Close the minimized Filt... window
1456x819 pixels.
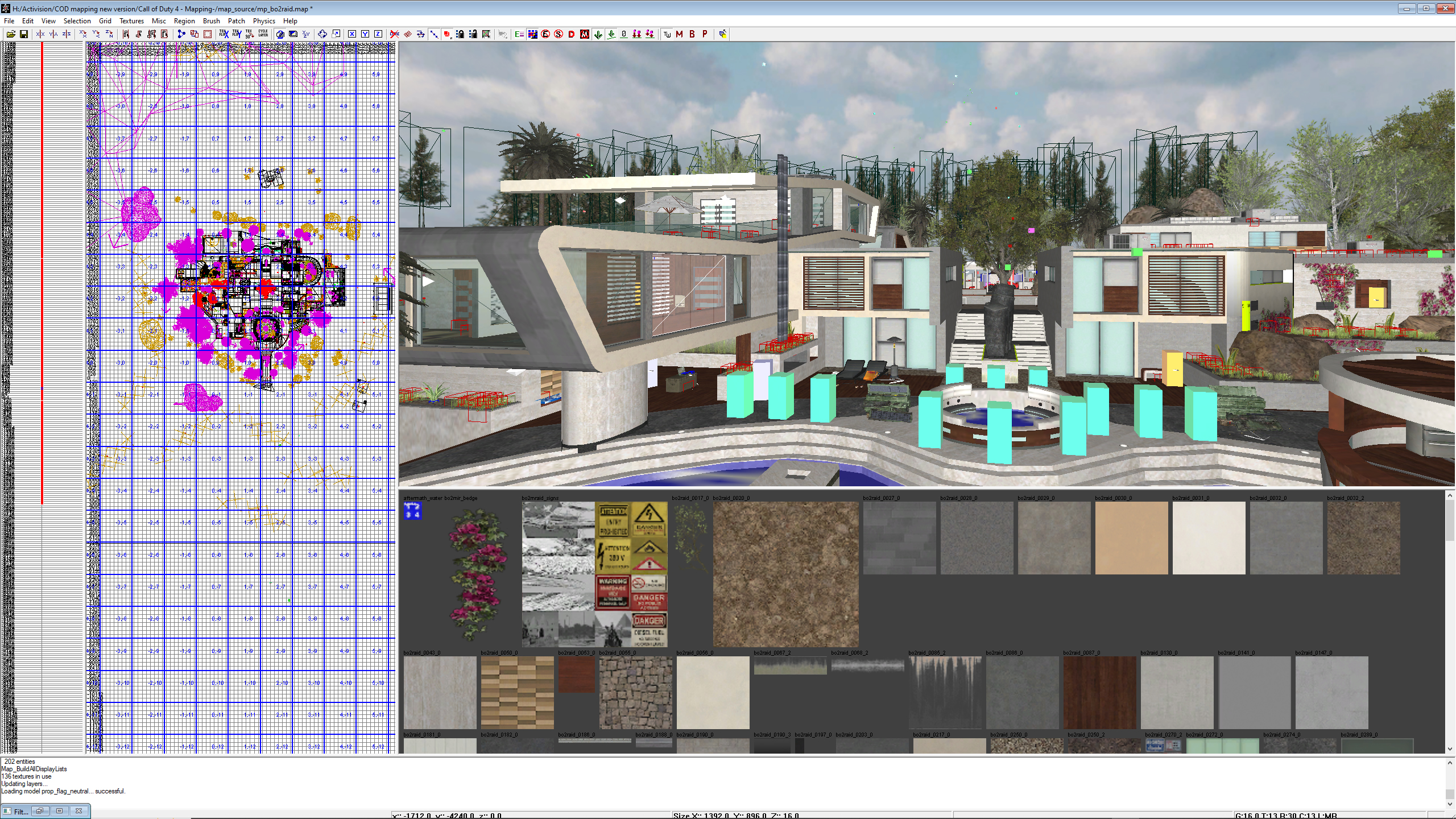click(78, 811)
